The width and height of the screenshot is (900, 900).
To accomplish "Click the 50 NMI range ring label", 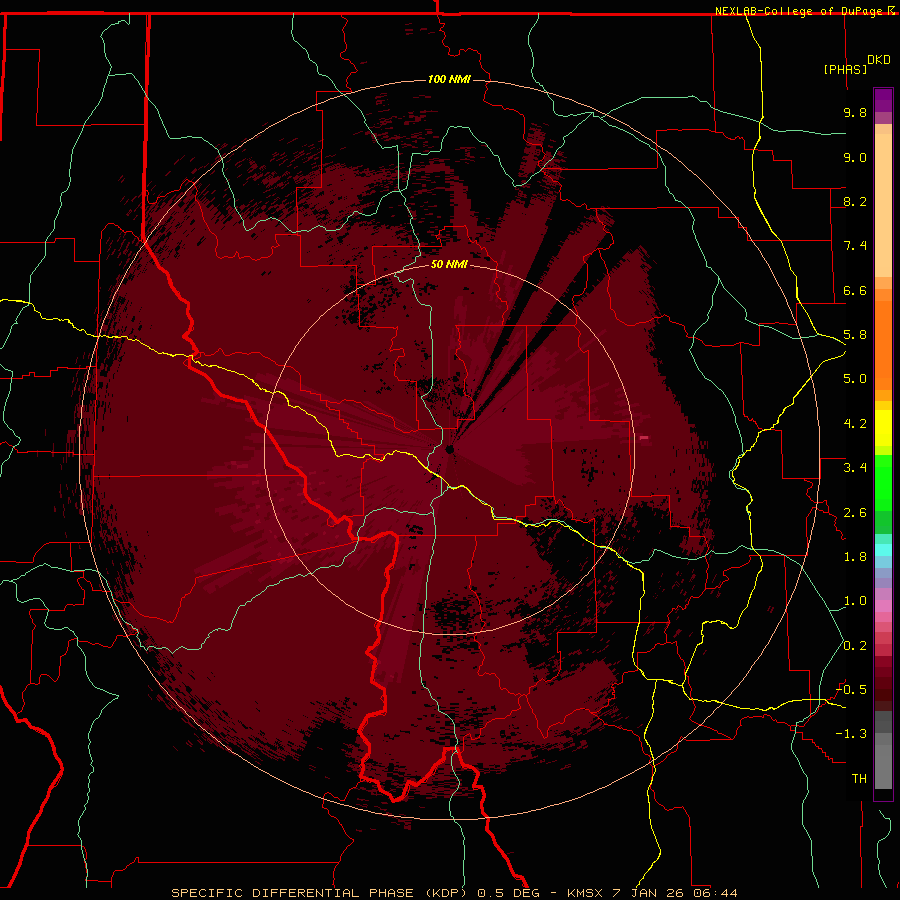I will point(449,264).
